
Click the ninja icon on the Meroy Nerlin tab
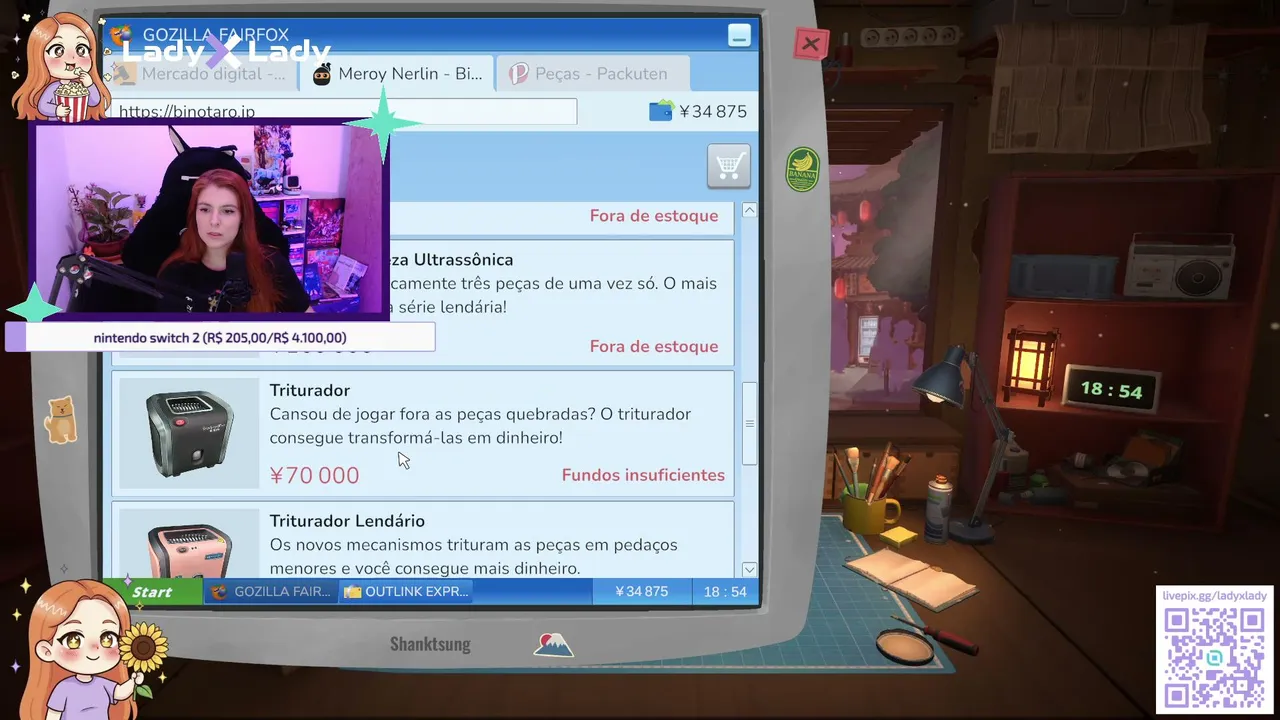click(x=322, y=74)
